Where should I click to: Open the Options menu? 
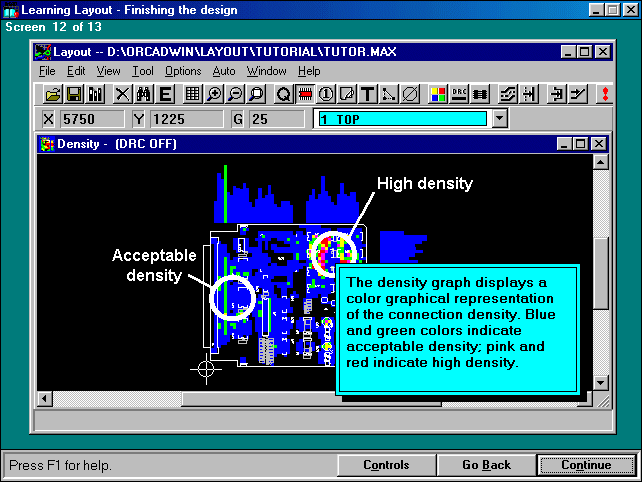tap(183, 71)
